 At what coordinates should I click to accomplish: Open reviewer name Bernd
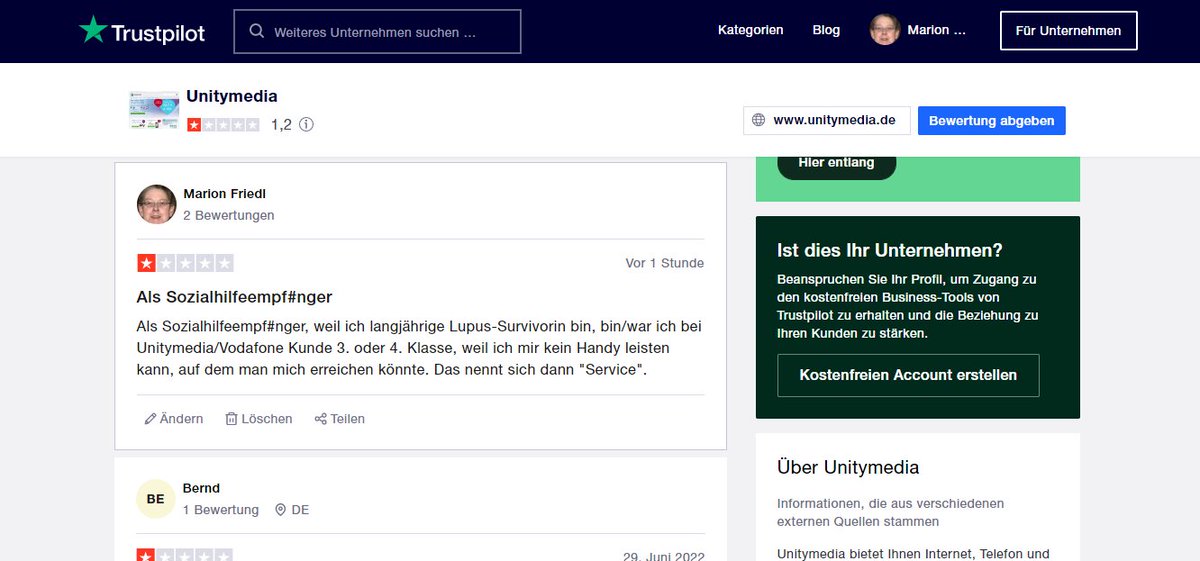201,488
